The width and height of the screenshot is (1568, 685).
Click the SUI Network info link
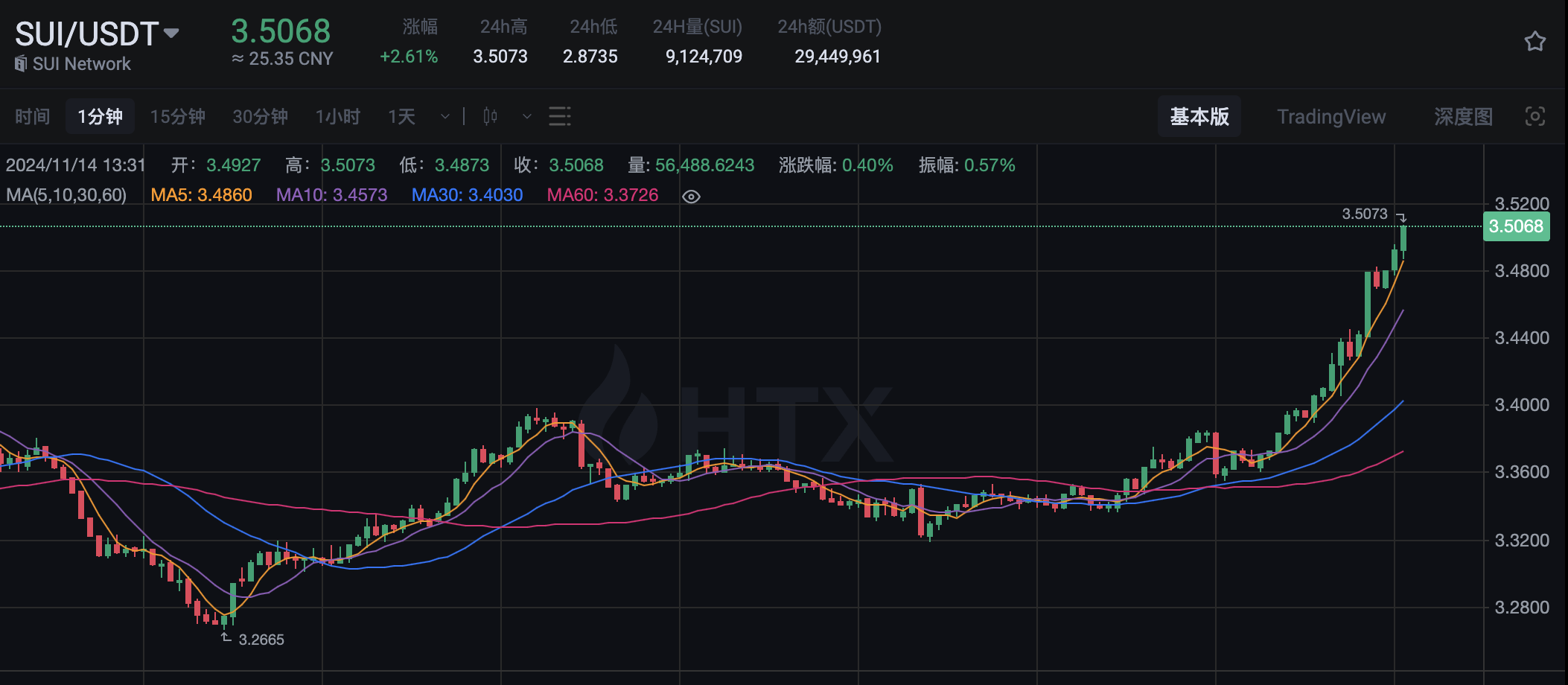(x=81, y=64)
